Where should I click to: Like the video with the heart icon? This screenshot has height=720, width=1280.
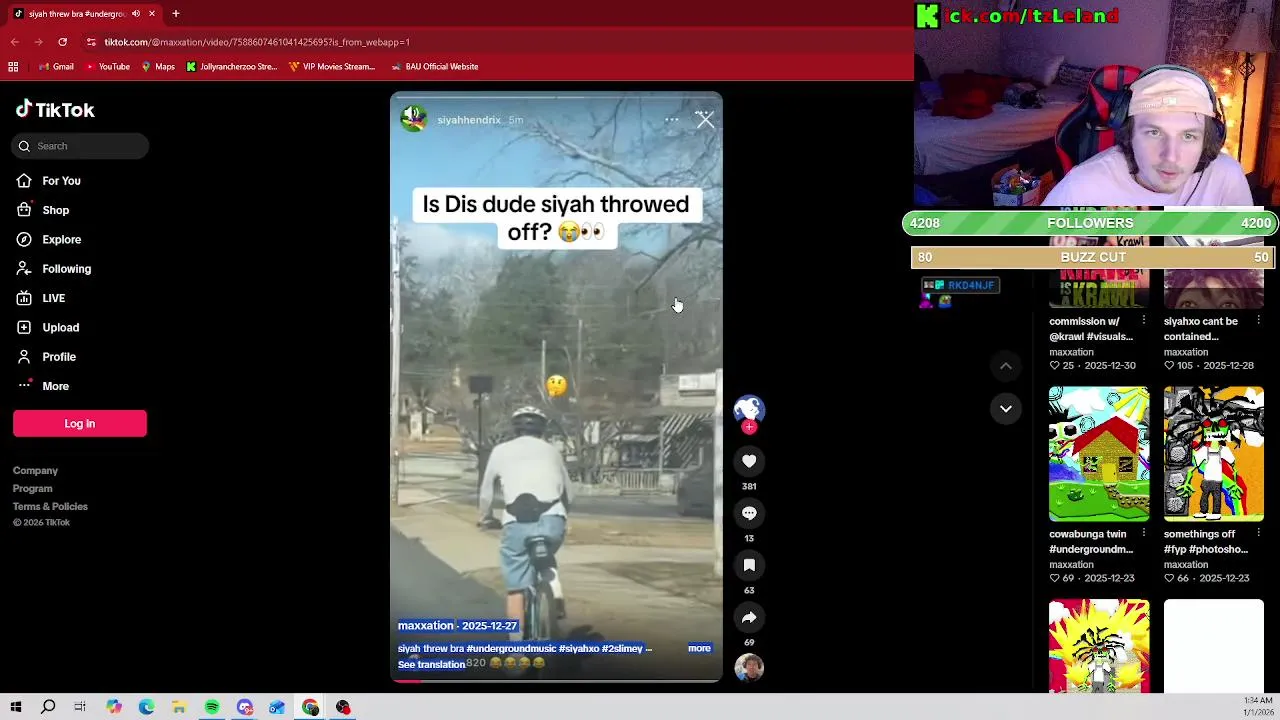749,461
